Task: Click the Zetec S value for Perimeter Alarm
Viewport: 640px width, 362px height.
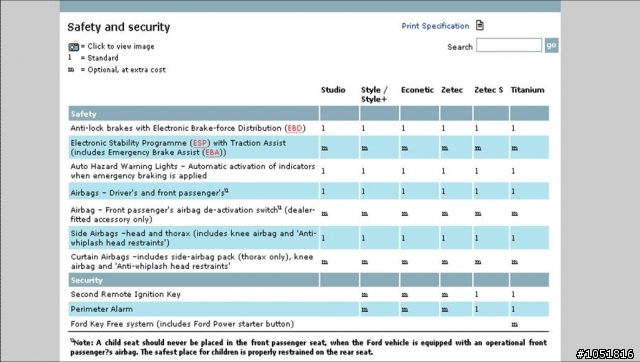Action: [476, 309]
